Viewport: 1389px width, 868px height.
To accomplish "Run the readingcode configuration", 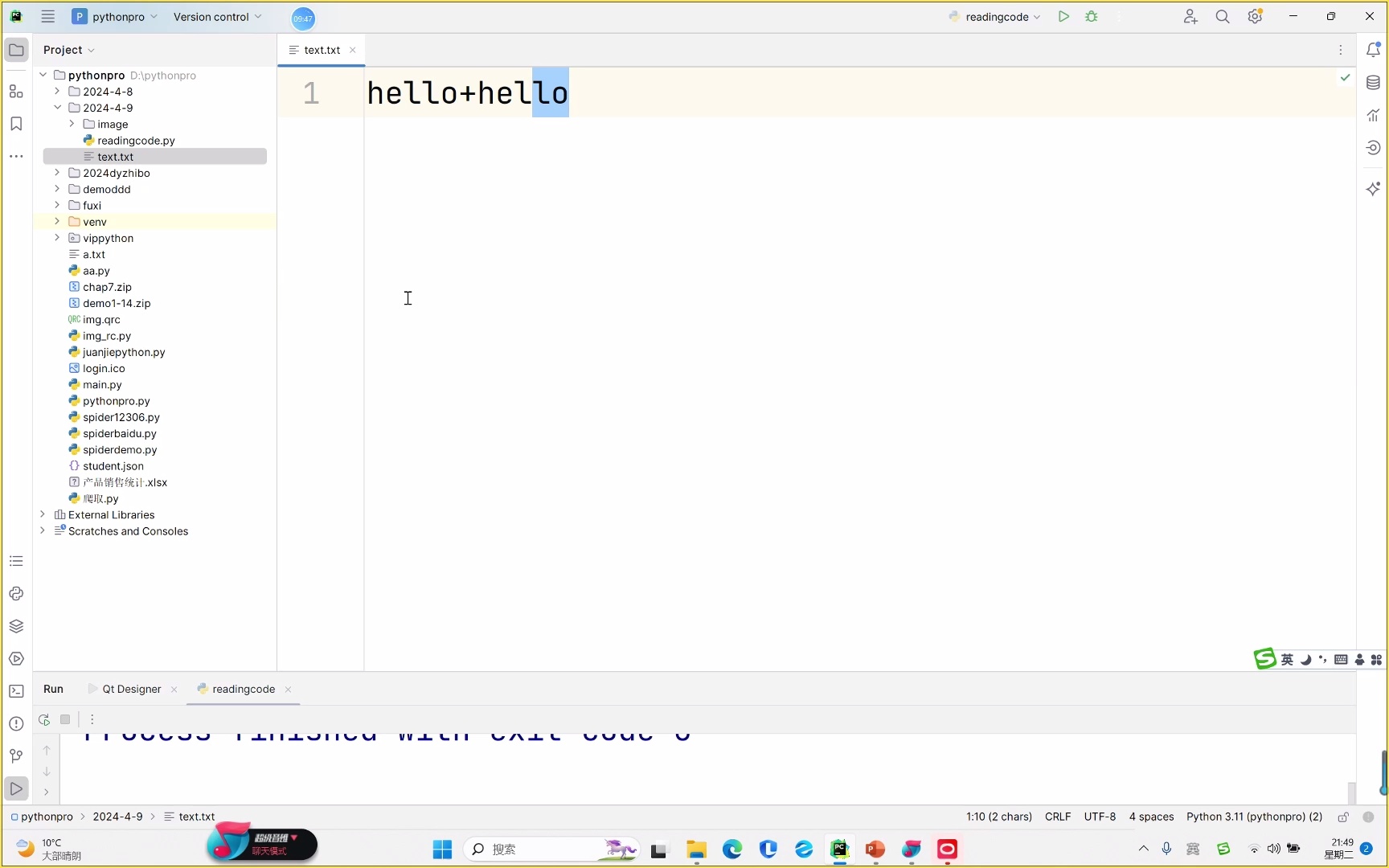I will coord(1063,17).
